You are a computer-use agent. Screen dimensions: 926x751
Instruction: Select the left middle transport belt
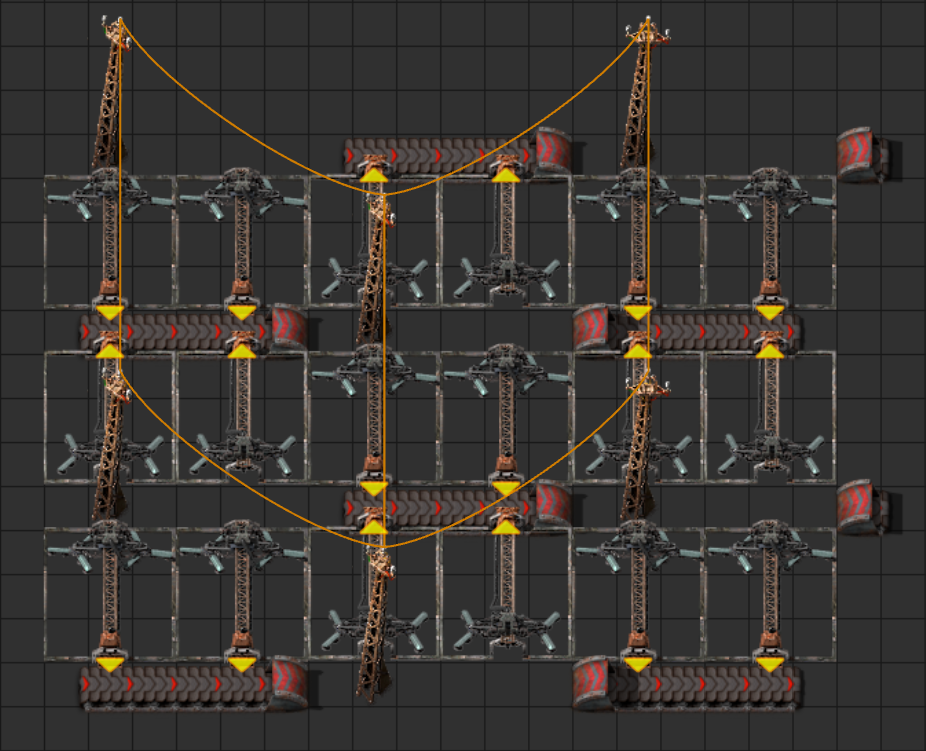click(x=175, y=333)
